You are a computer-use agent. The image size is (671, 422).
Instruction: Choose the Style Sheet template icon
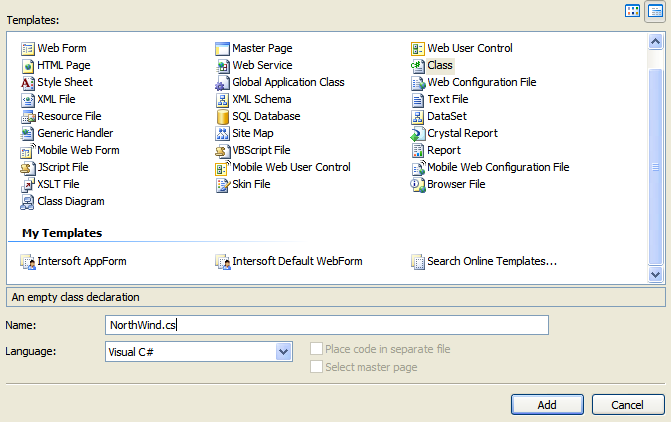pyautogui.click(x=28, y=83)
